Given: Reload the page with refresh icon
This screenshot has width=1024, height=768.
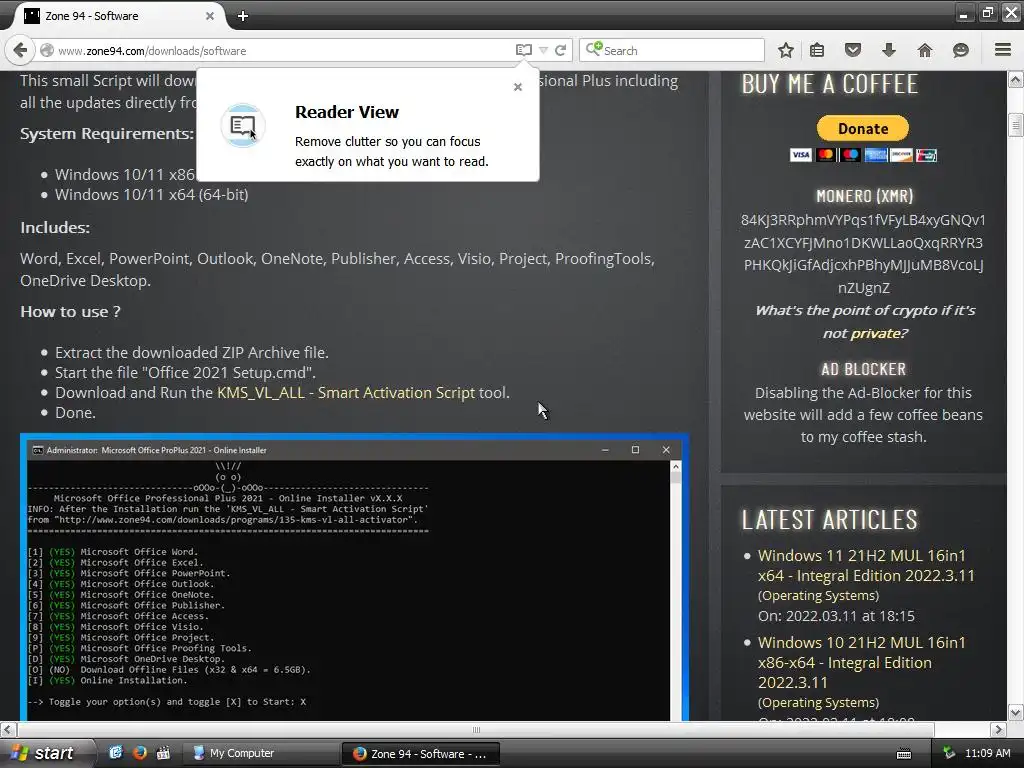Looking at the screenshot, I should click(560, 50).
